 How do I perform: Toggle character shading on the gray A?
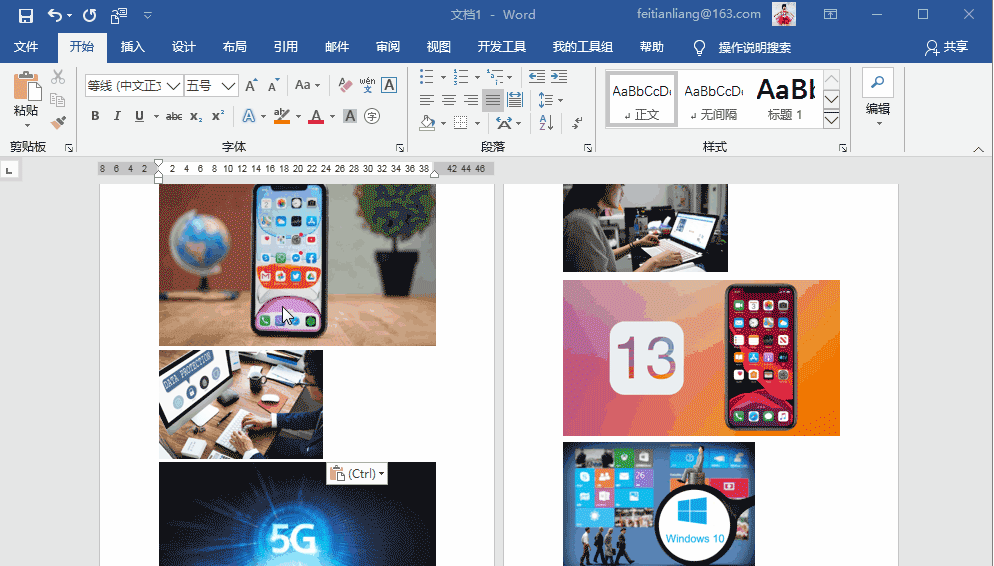coord(349,116)
